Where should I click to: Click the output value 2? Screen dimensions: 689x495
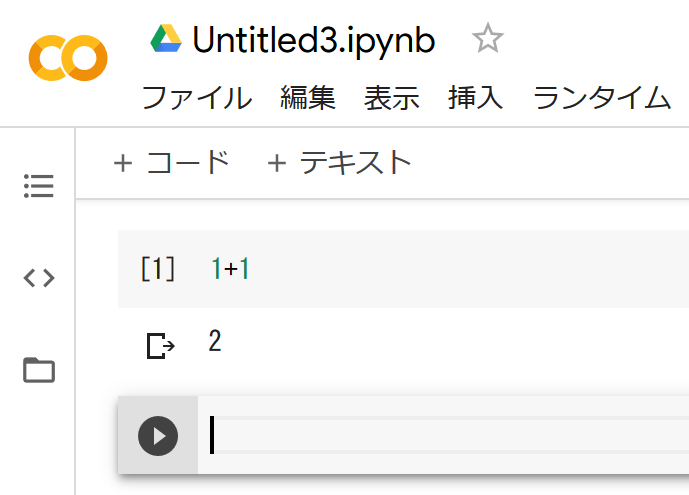tap(215, 342)
